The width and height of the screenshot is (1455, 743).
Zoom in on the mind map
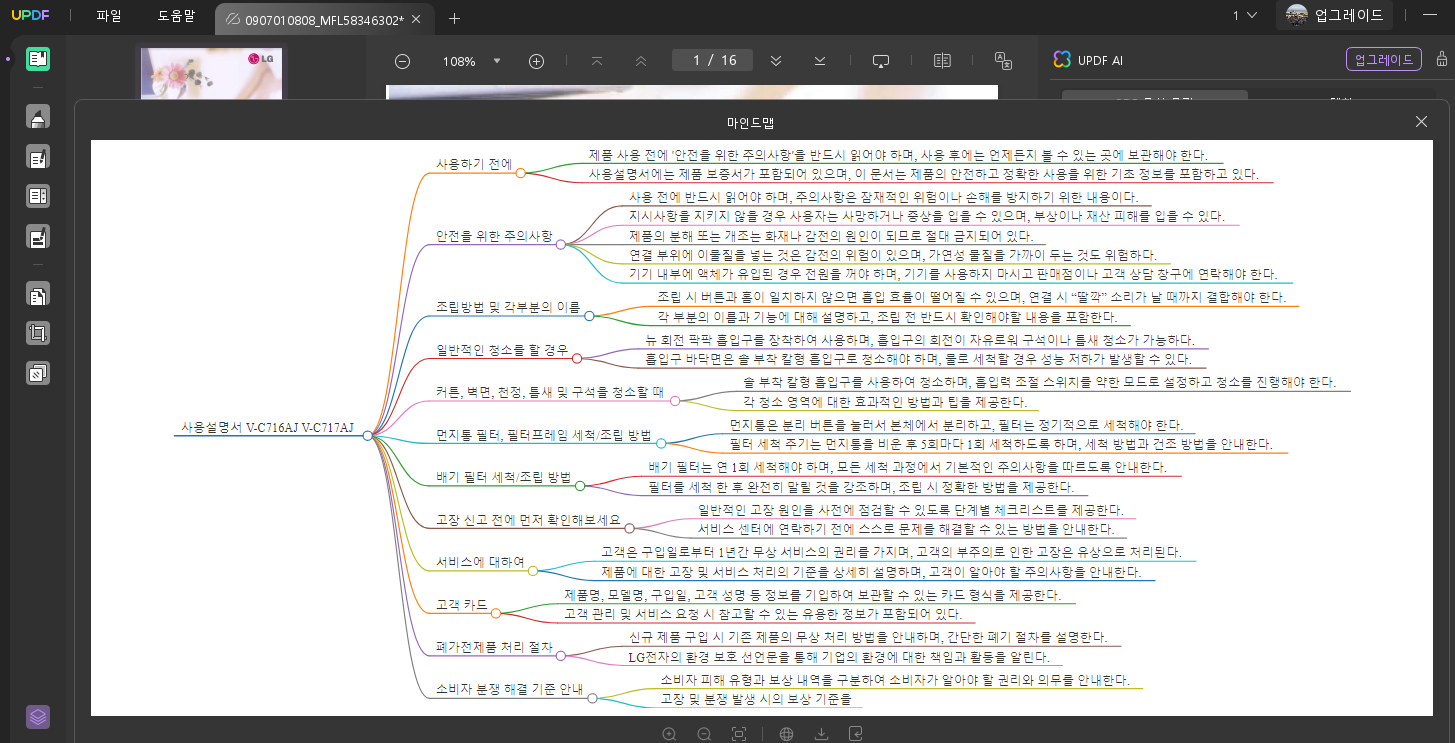tap(669, 734)
